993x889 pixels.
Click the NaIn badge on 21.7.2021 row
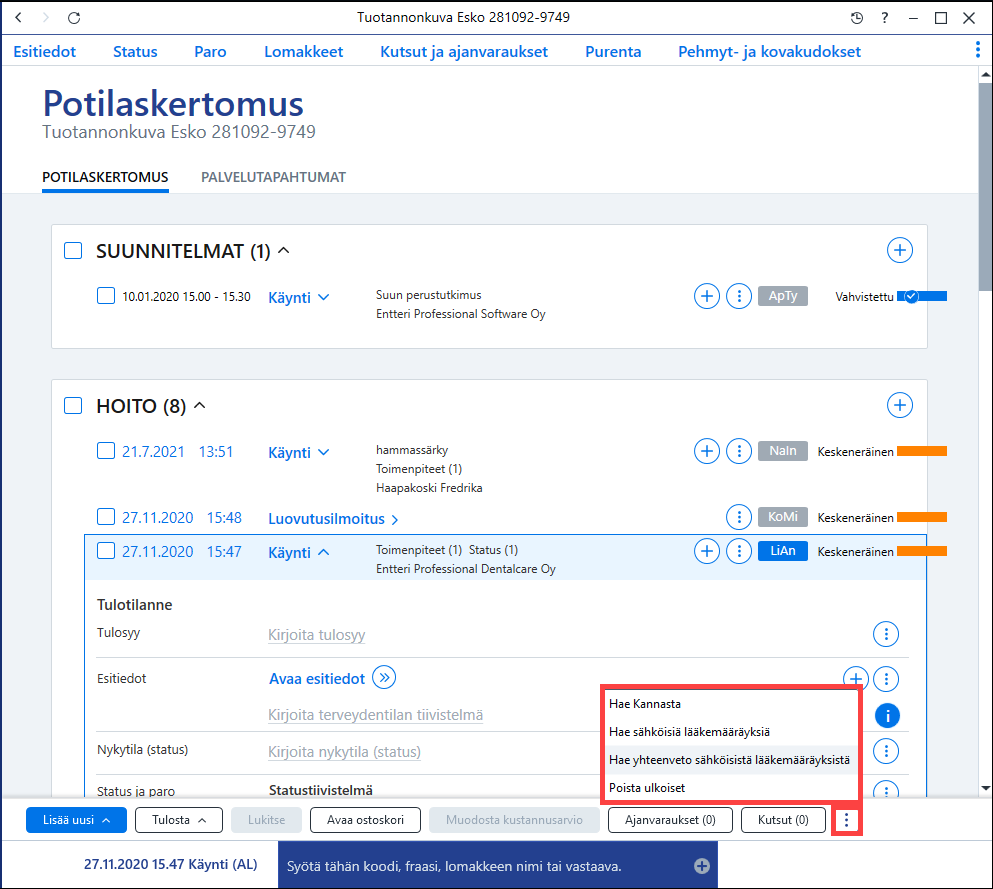783,451
